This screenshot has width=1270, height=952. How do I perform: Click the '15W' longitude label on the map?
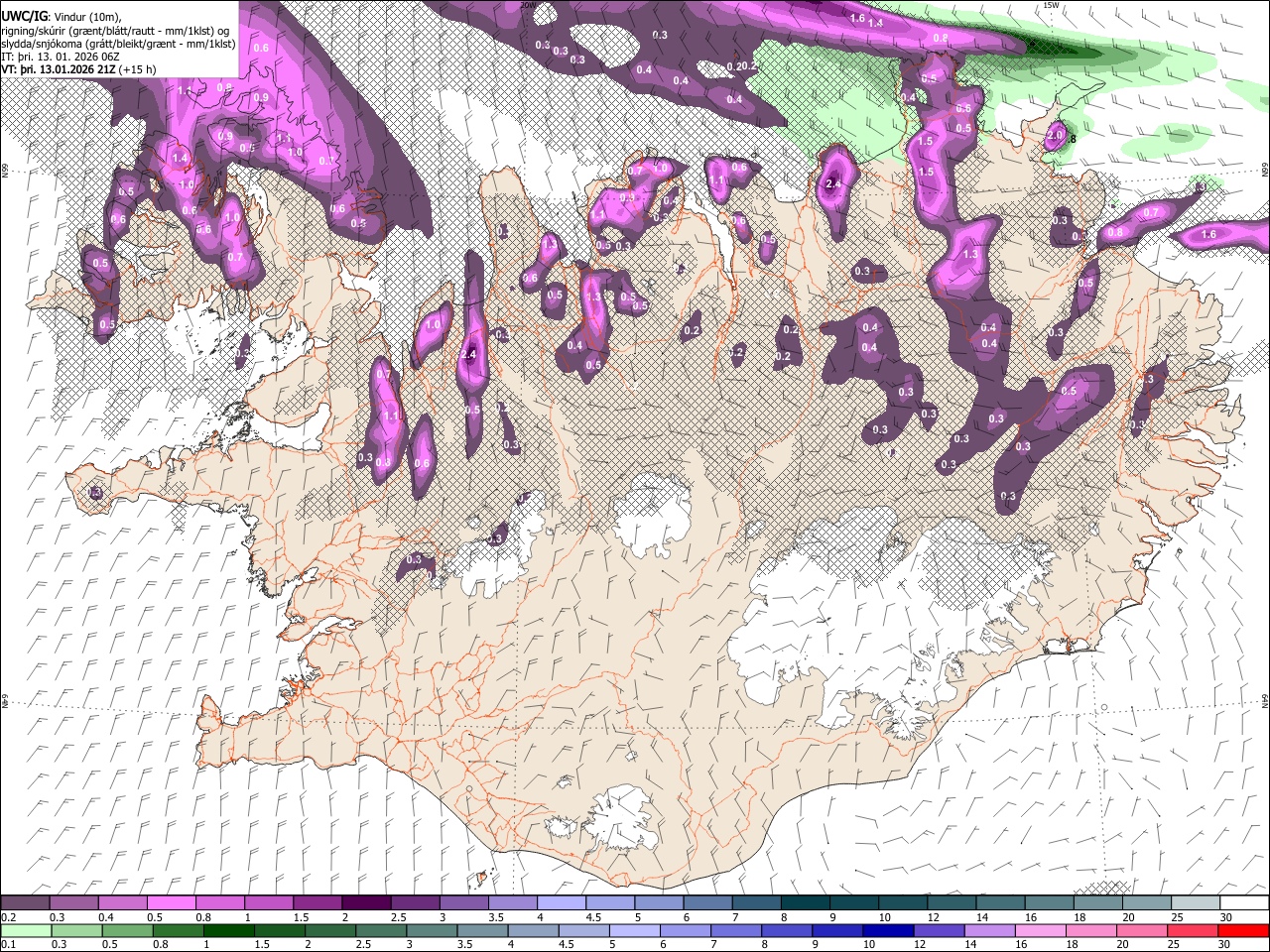(x=1051, y=5)
